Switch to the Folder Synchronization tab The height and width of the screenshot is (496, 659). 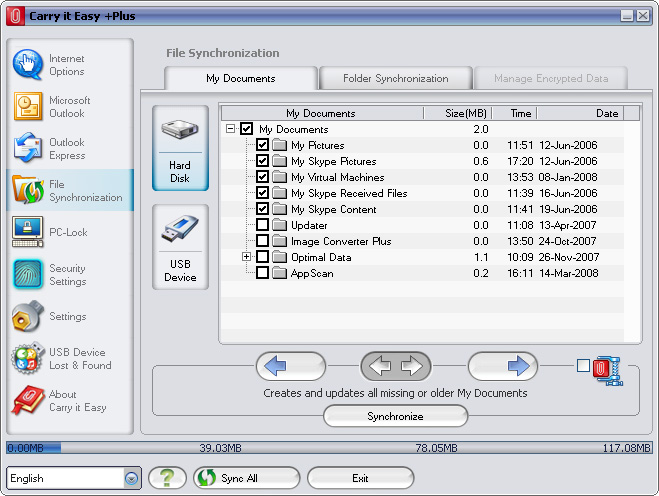pos(395,78)
